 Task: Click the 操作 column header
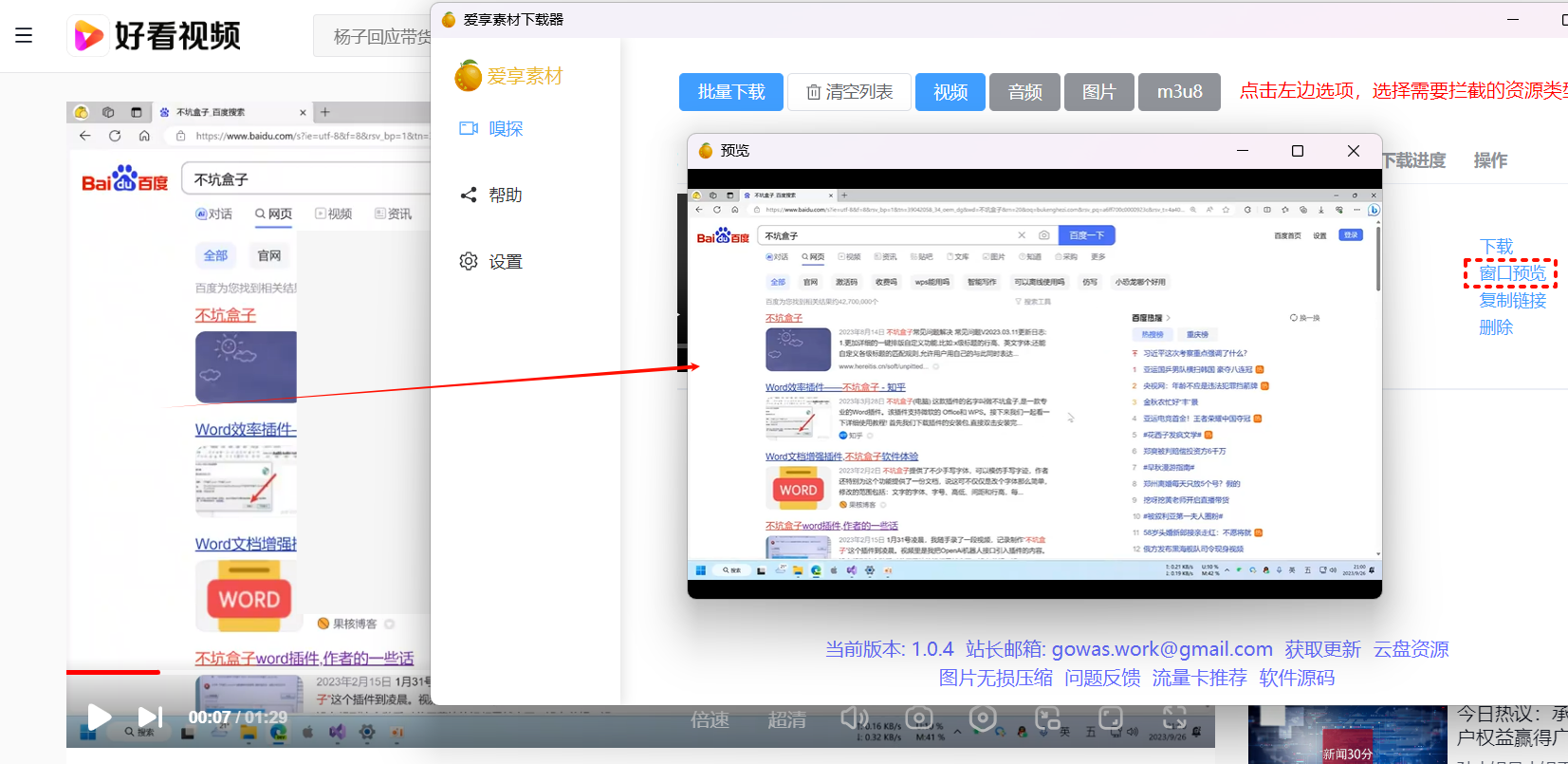point(1490,160)
